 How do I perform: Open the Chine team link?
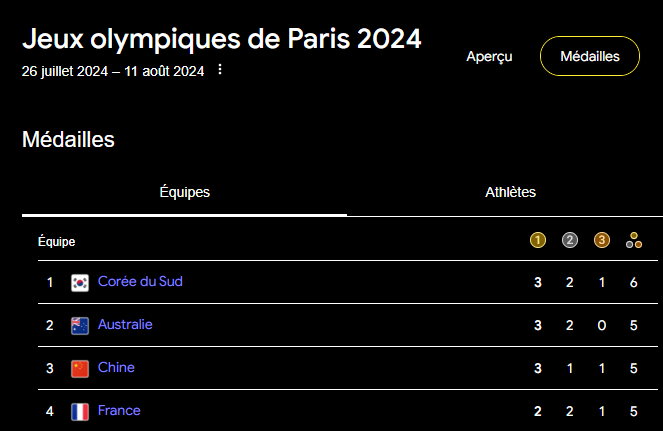point(116,368)
